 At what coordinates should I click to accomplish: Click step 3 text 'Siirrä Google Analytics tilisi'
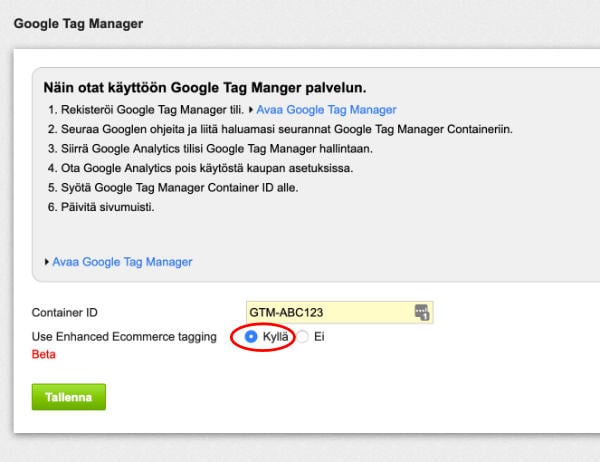(217, 149)
